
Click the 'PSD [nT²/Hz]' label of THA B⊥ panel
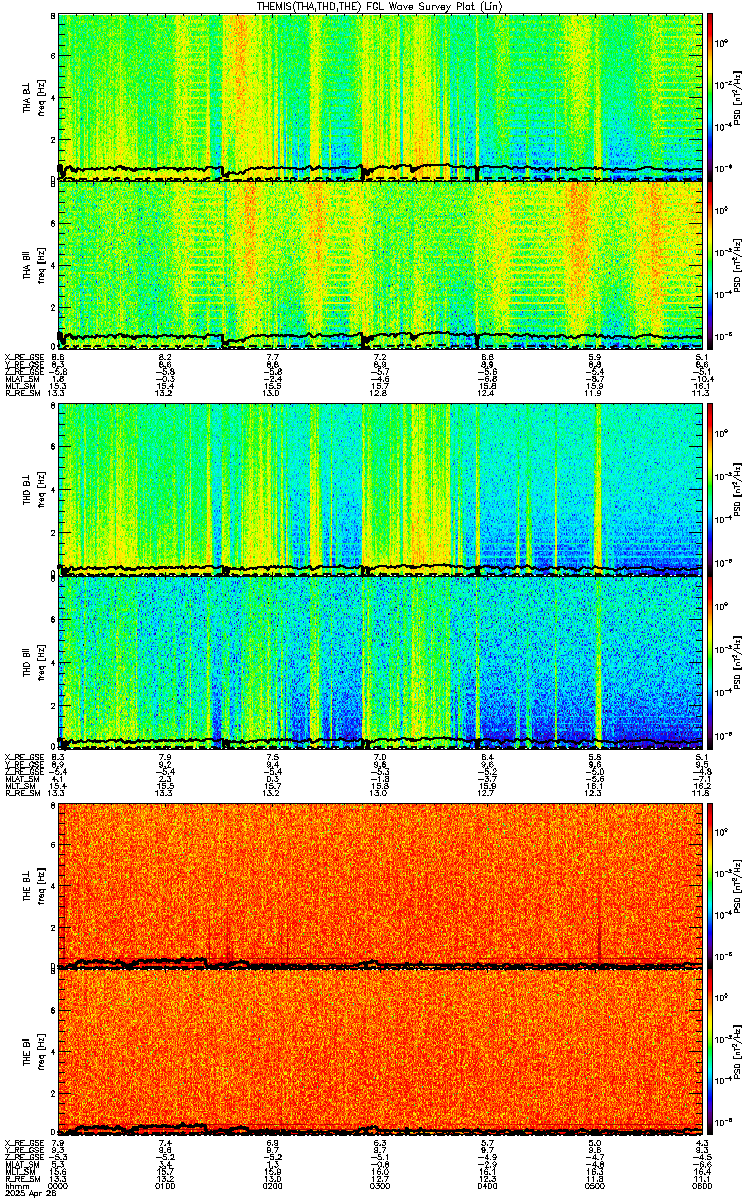(737, 97)
